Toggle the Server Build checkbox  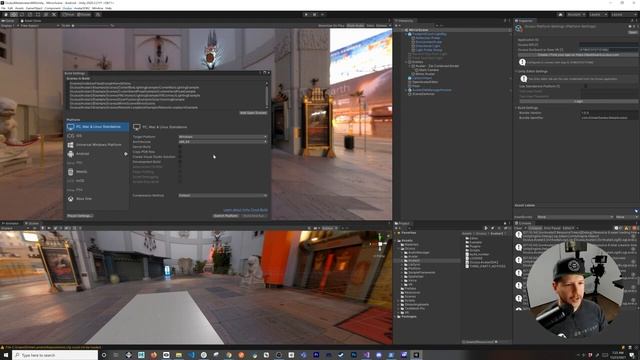click(180, 147)
